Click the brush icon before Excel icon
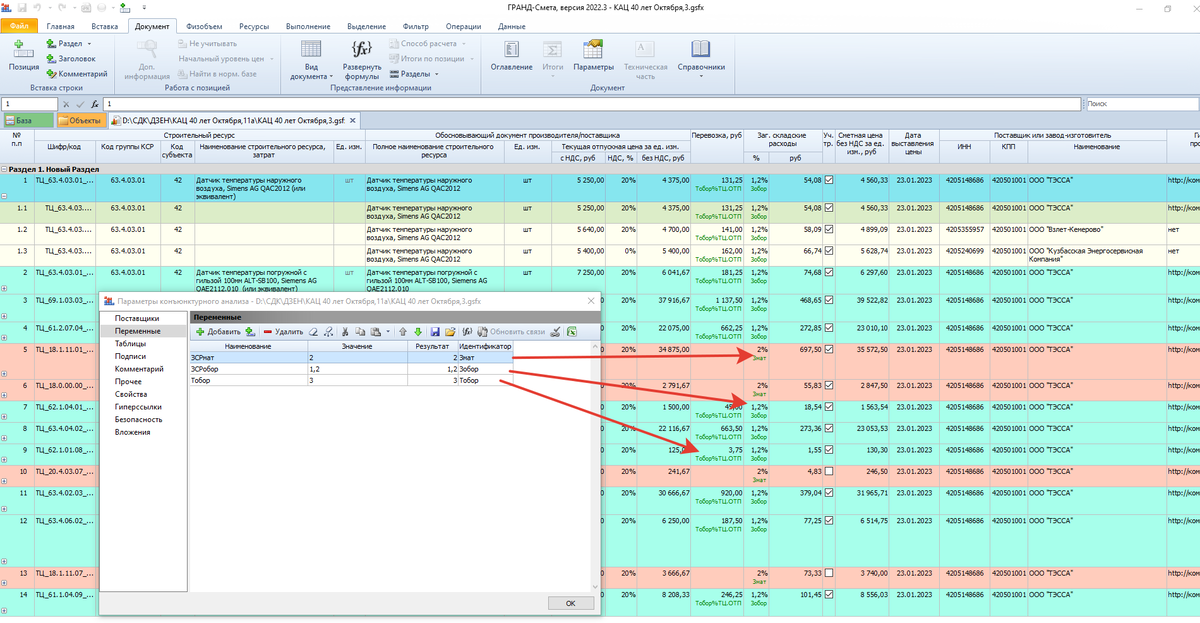The height and width of the screenshot is (623, 1200). tap(555, 331)
